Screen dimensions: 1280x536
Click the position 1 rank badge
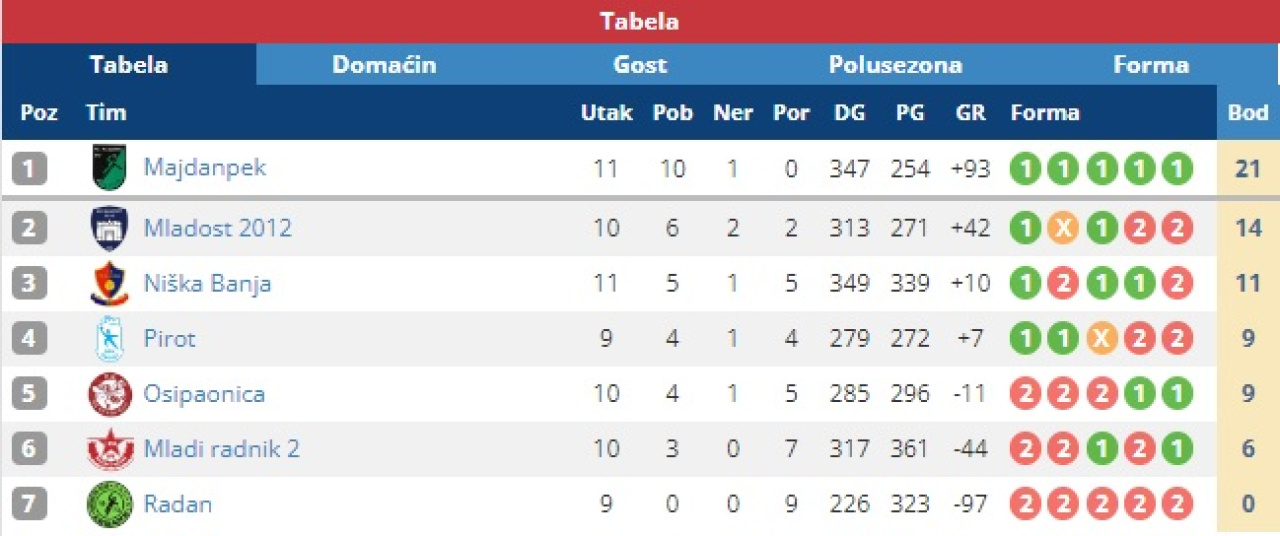(29, 168)
